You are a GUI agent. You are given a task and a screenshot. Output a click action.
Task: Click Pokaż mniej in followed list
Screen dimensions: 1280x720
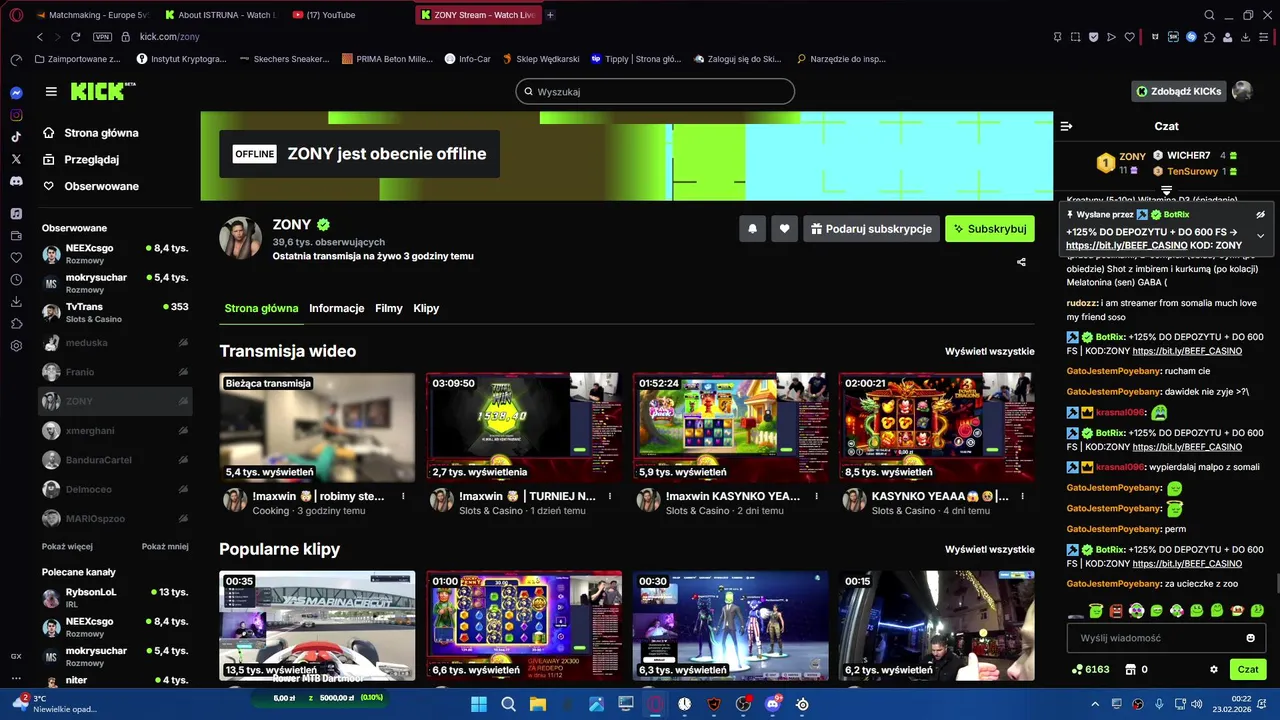coord(165,547)
